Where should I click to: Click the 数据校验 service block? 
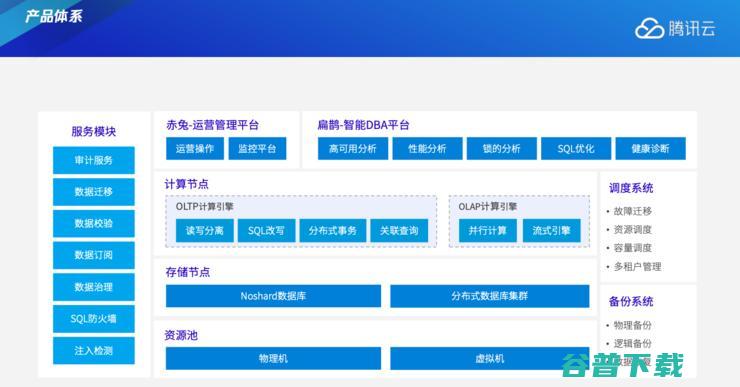tap(93, 223)
